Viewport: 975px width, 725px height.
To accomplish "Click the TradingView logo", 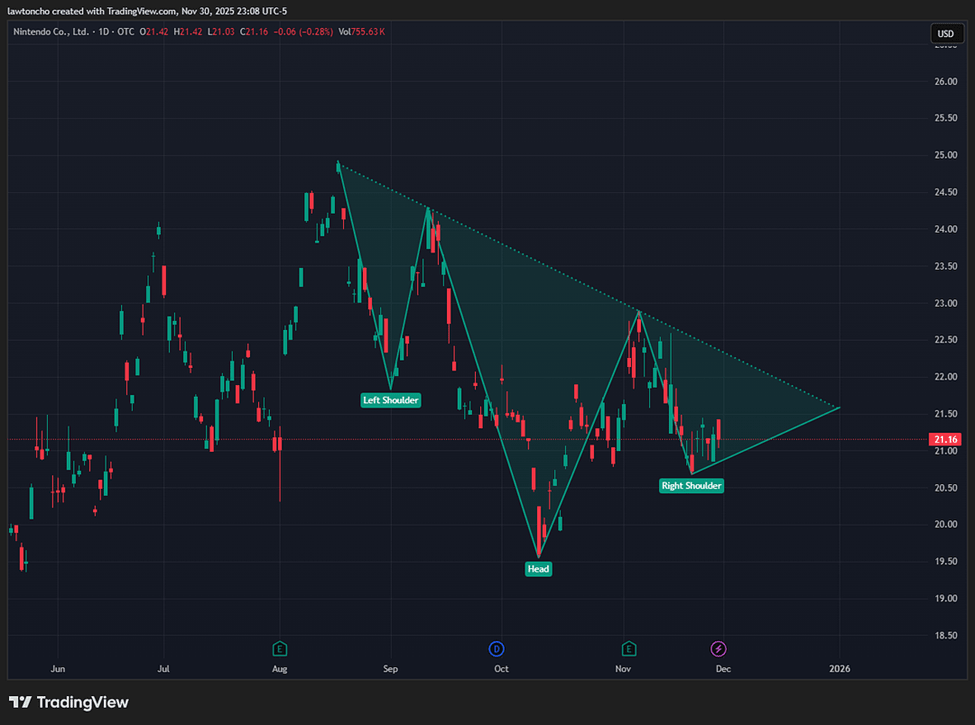I will coord(69,702).
